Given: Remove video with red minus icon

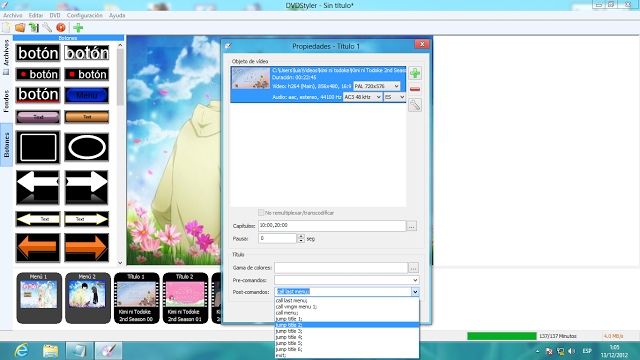Looking at the screenshot, I should pyautogui.click(x=415, y=89).
